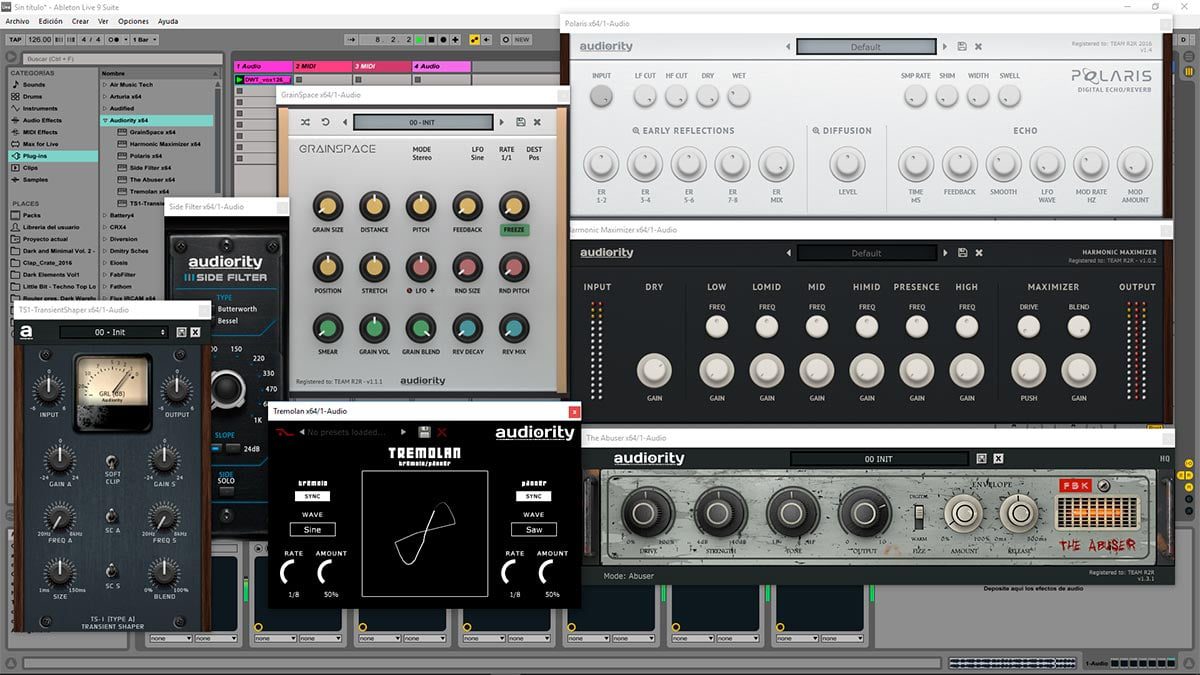Select the 1 Audio track header

[262, 66]
